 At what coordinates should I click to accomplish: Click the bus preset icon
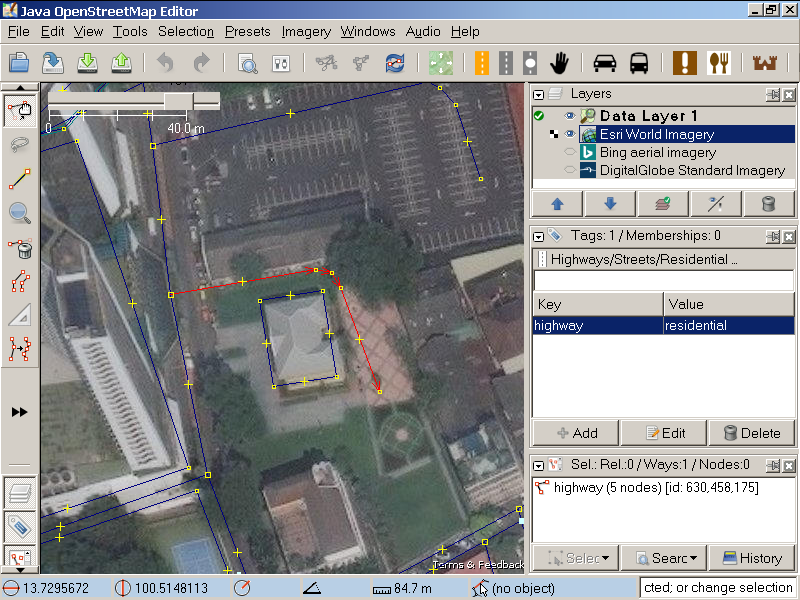click(639, 63)
